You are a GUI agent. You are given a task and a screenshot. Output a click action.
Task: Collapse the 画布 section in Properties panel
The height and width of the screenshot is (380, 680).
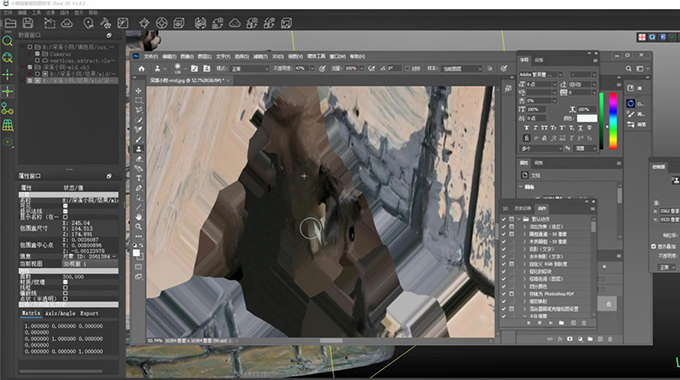[521, 187]
